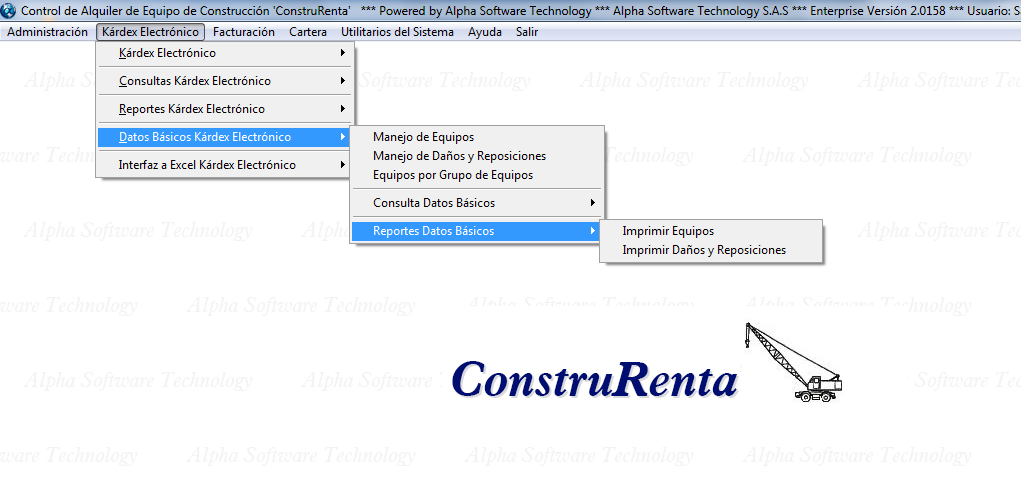Open Utilitarios del Sistema menu

397,32
